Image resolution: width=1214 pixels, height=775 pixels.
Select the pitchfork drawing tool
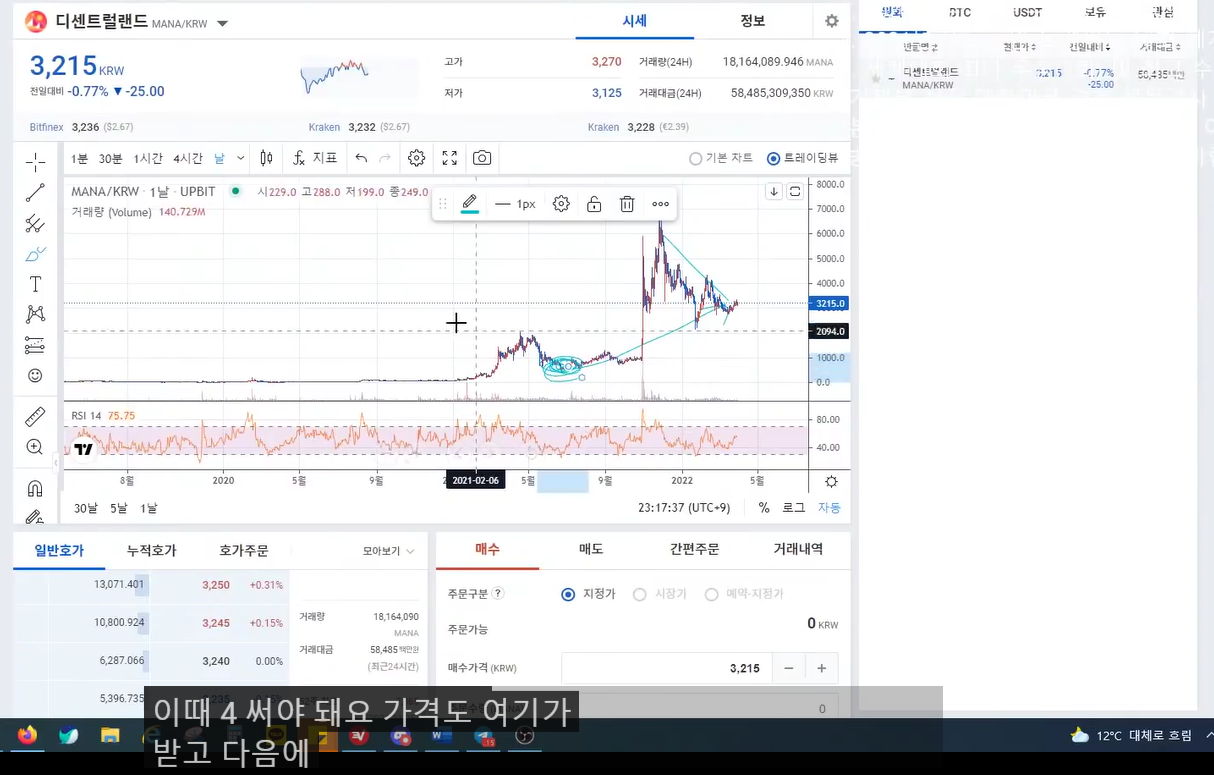point(35,223)
